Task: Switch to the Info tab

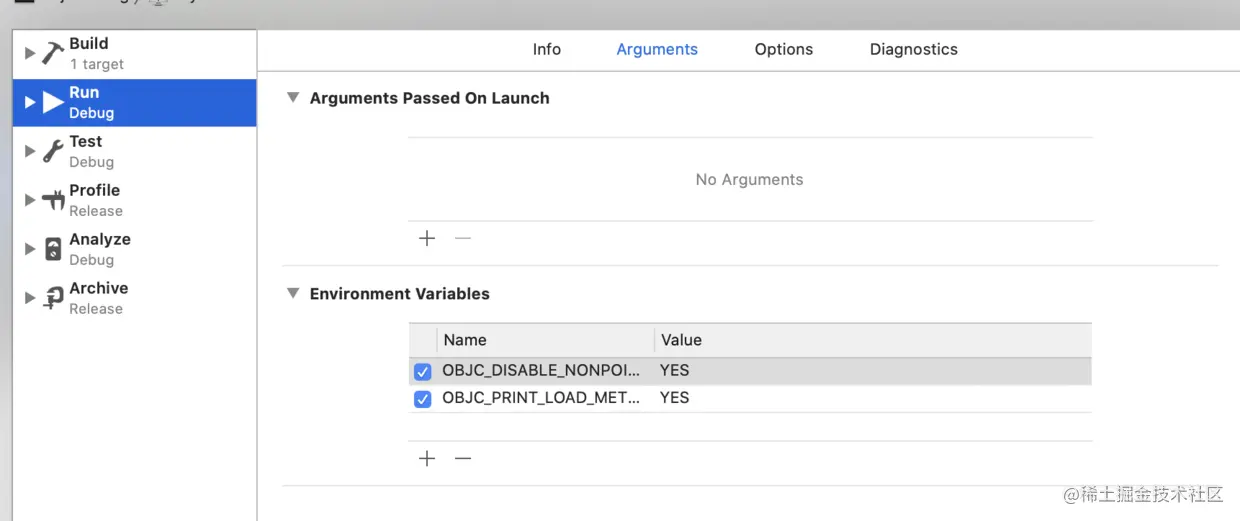Action: click(547, 49)
